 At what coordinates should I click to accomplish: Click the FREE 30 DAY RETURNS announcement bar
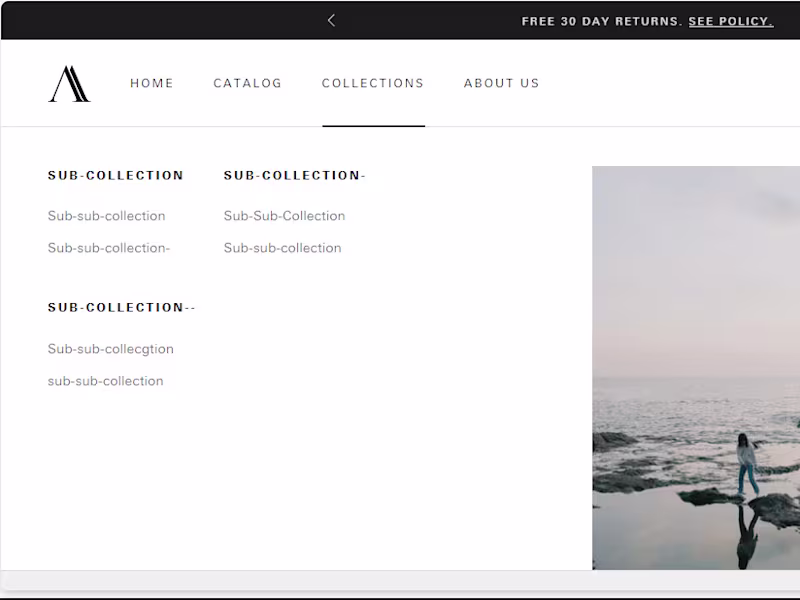600,21
